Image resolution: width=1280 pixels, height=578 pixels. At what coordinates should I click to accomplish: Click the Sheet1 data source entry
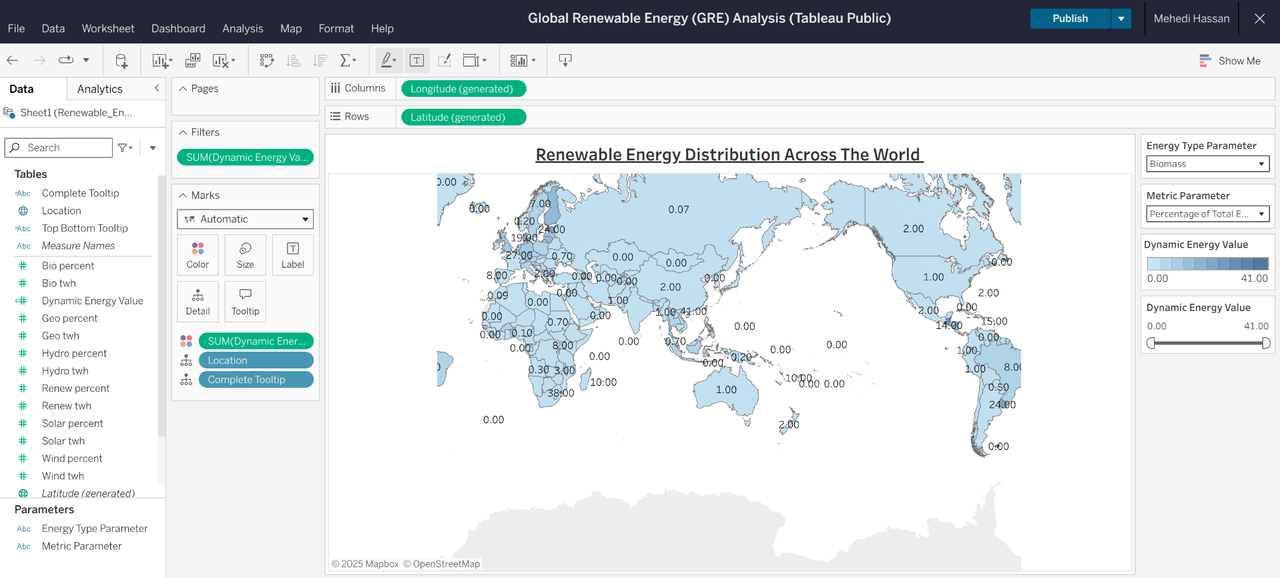tap(75, 113)
